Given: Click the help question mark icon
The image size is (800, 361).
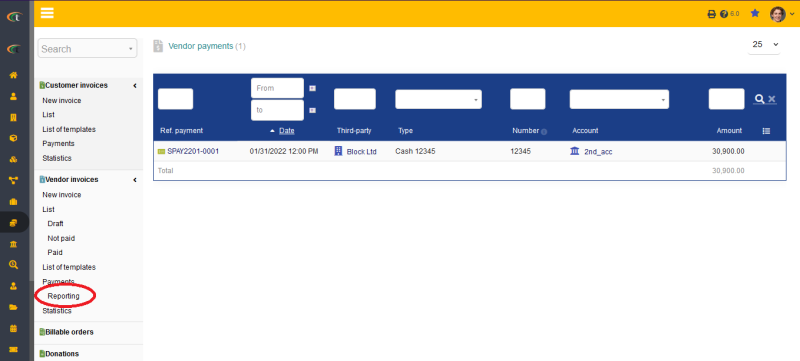Looking at the screenshot, I should (723, 14).
